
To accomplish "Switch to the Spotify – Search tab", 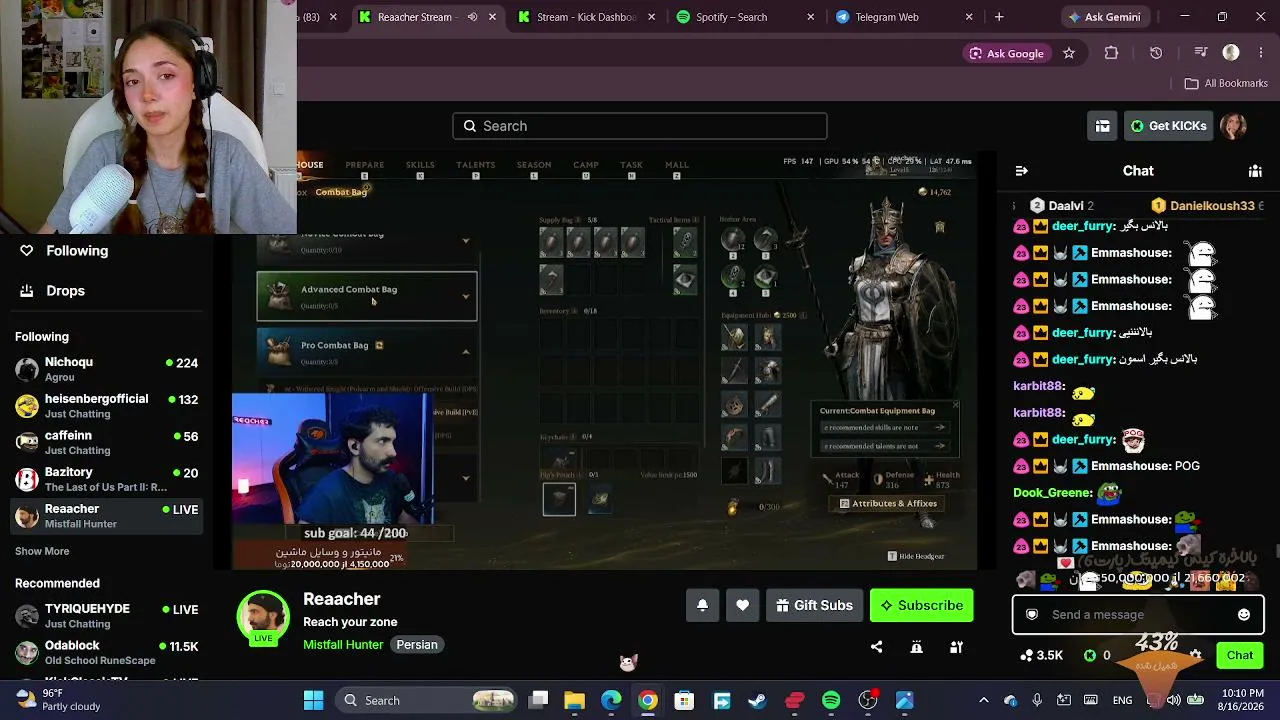I will coord(746,17).
